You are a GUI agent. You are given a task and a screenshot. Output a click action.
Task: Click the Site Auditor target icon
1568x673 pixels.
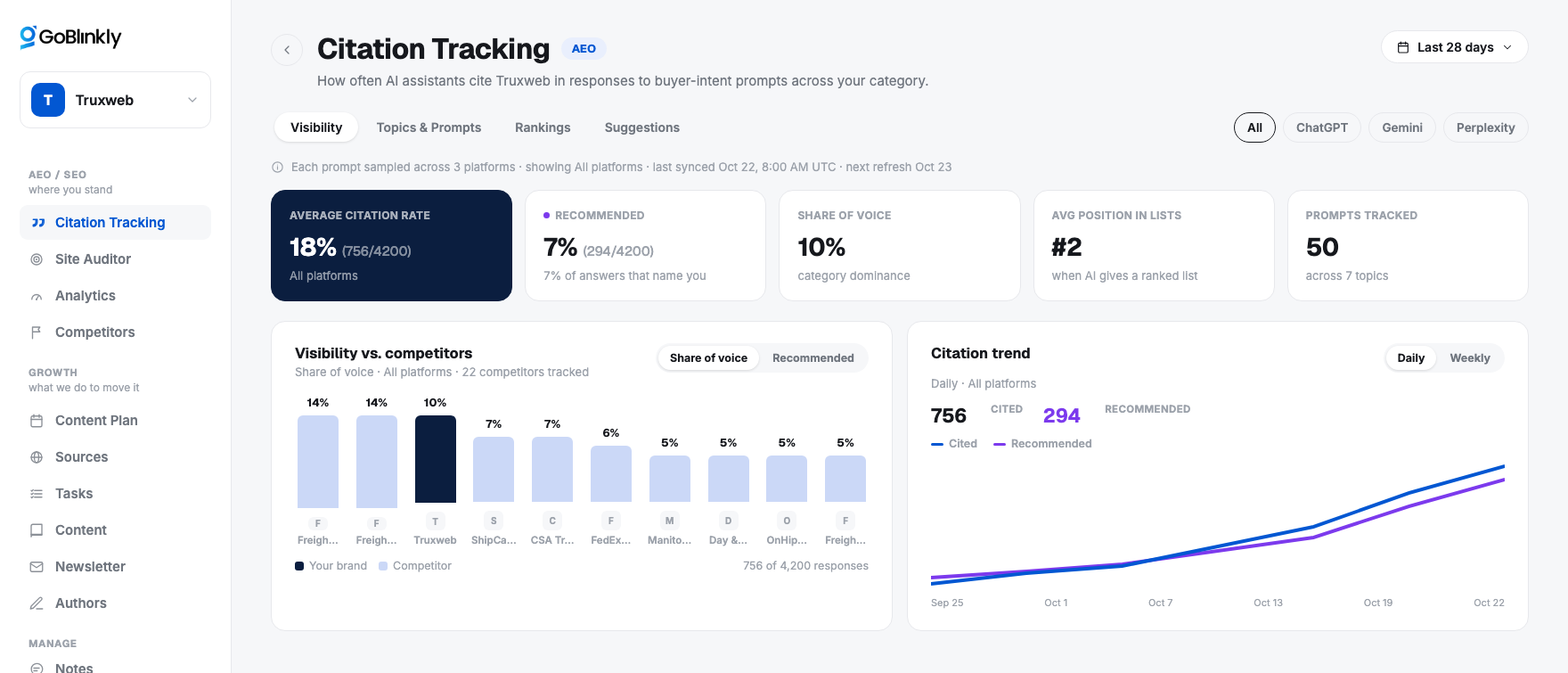click(37, 259)
